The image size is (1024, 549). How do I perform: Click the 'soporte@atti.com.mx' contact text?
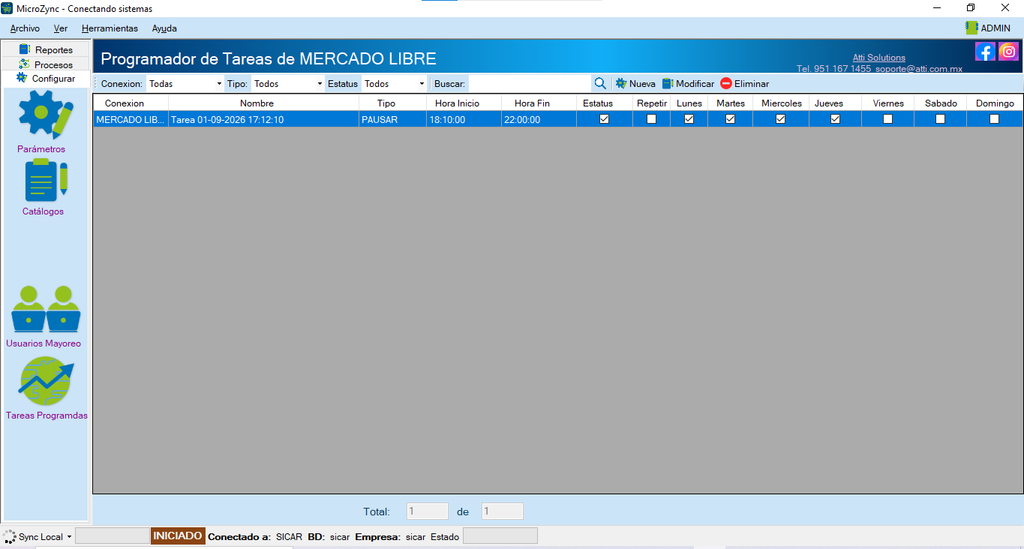[919, 69]
